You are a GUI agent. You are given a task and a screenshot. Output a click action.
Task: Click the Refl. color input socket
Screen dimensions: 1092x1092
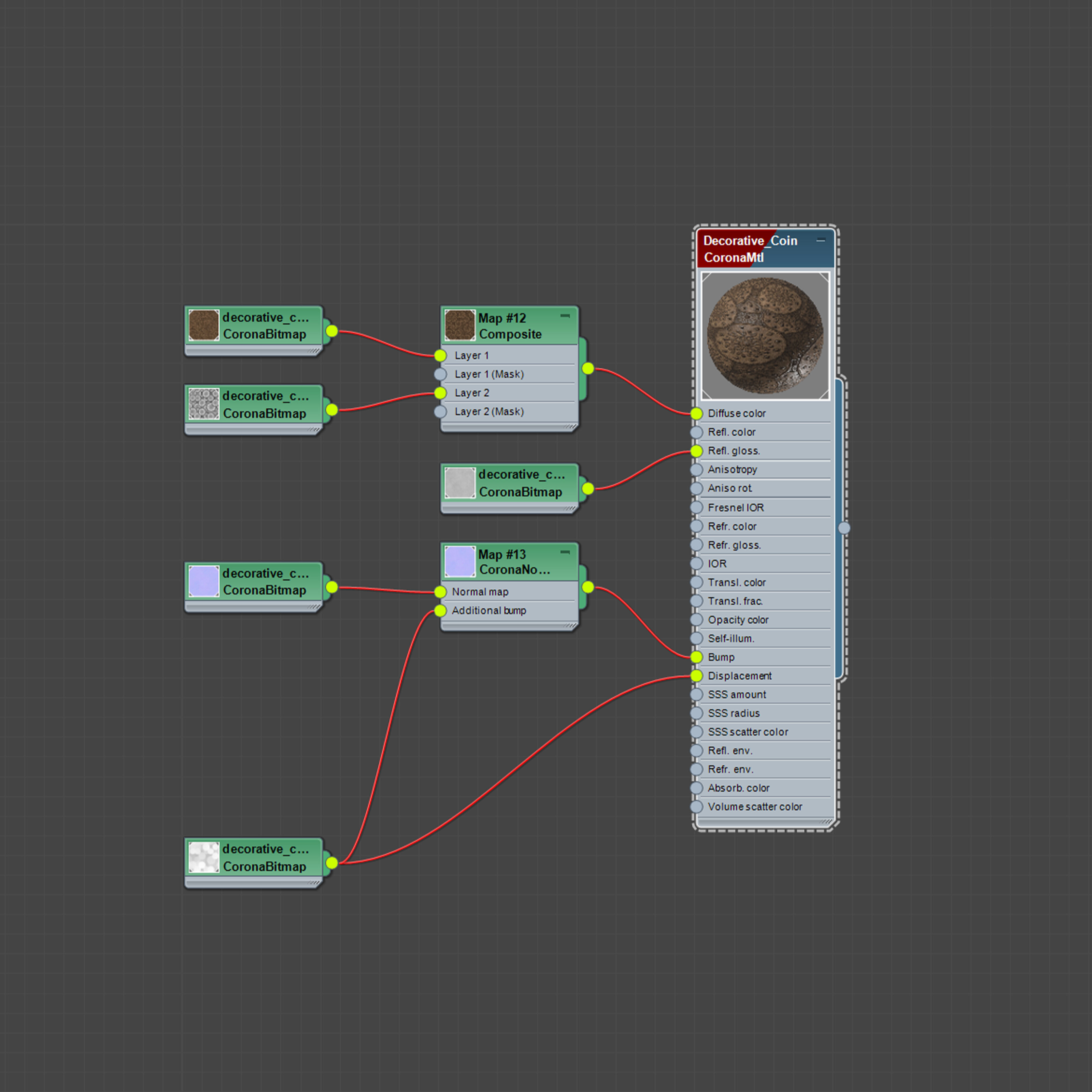pyautogui.click(x=696, y=432)
